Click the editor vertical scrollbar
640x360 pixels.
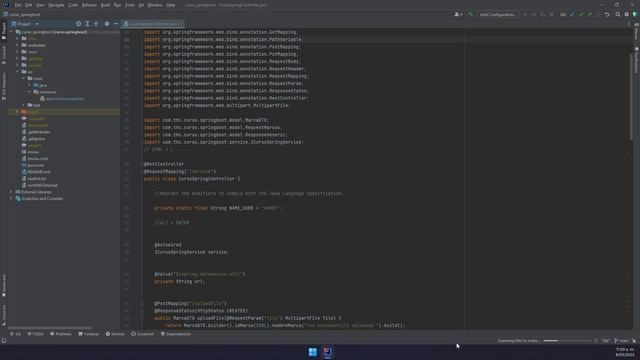click(631, 96)
